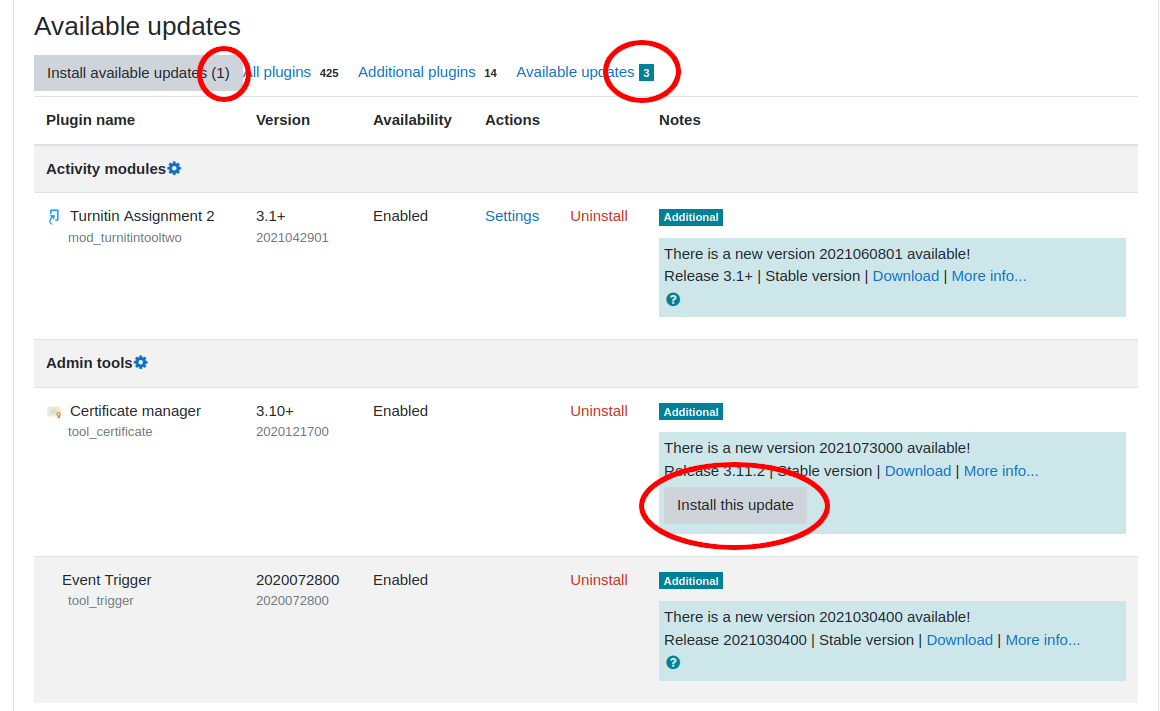
Task: Switch to Additional plugins tab
Action: (x=417, y=72)
